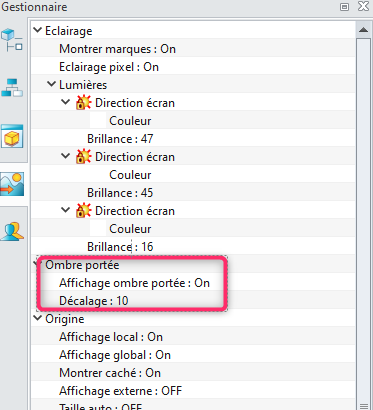Select the first Direction écran light icon
Screen dimensions: 373x410
(83, 102)
